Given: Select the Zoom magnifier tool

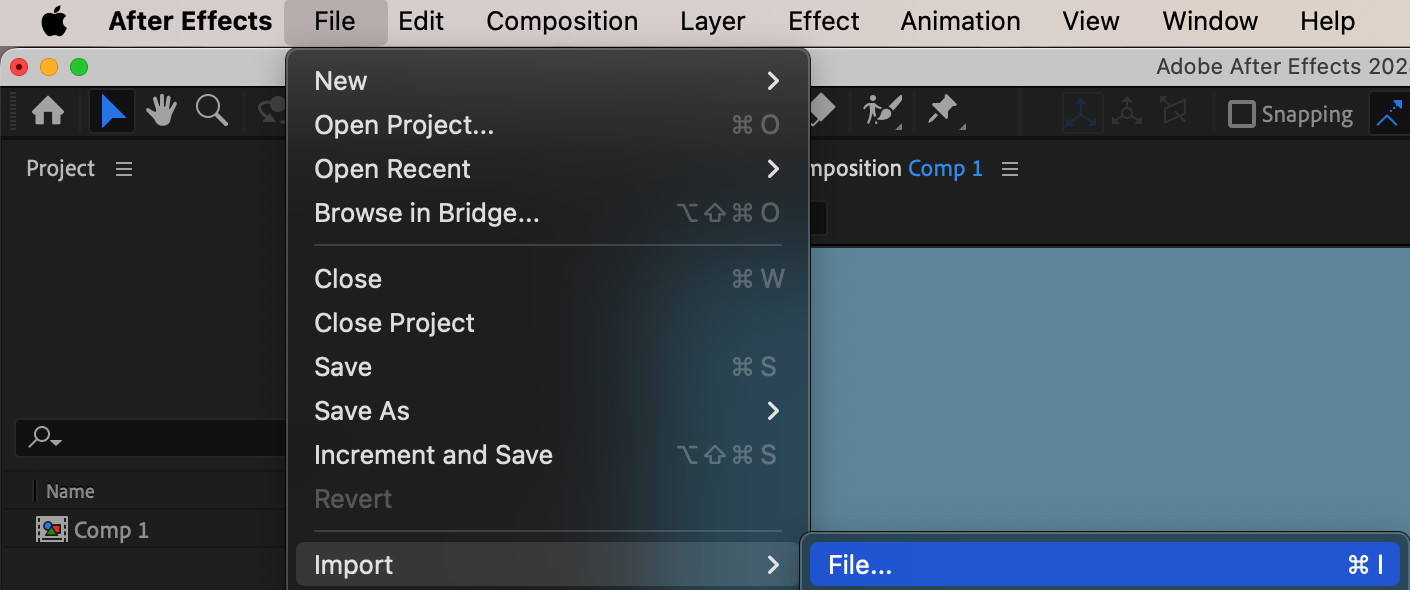Looking at the screenshot, I should [x=211, y=111].
